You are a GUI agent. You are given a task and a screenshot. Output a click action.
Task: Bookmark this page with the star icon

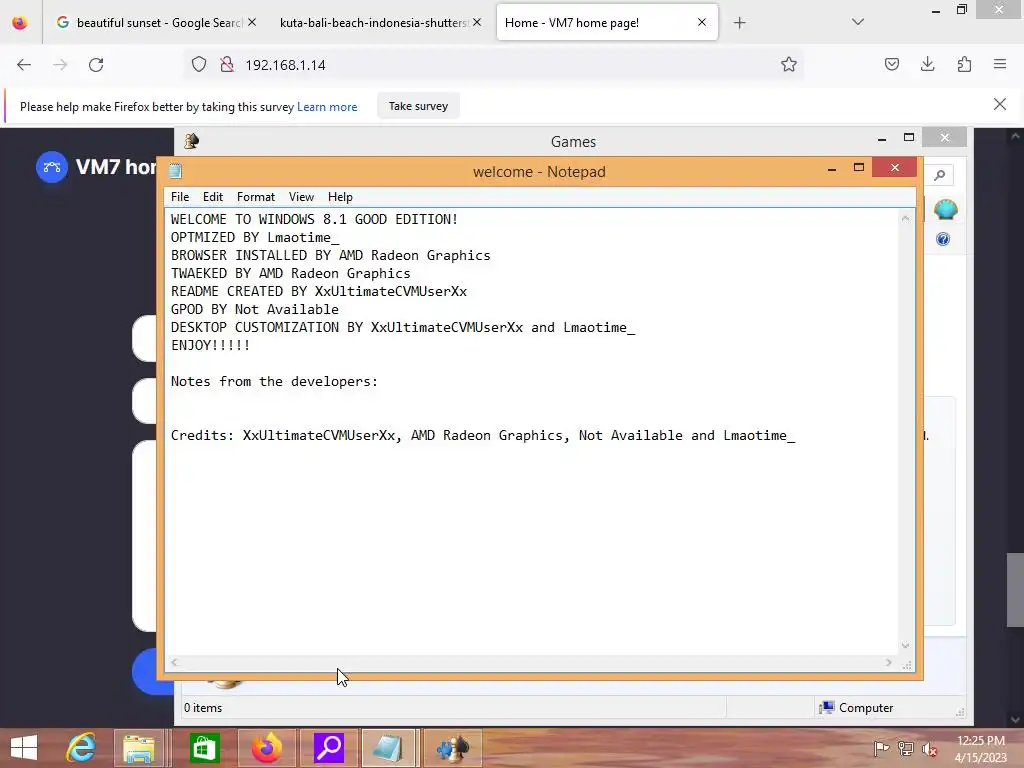click(x=789, y=64)
